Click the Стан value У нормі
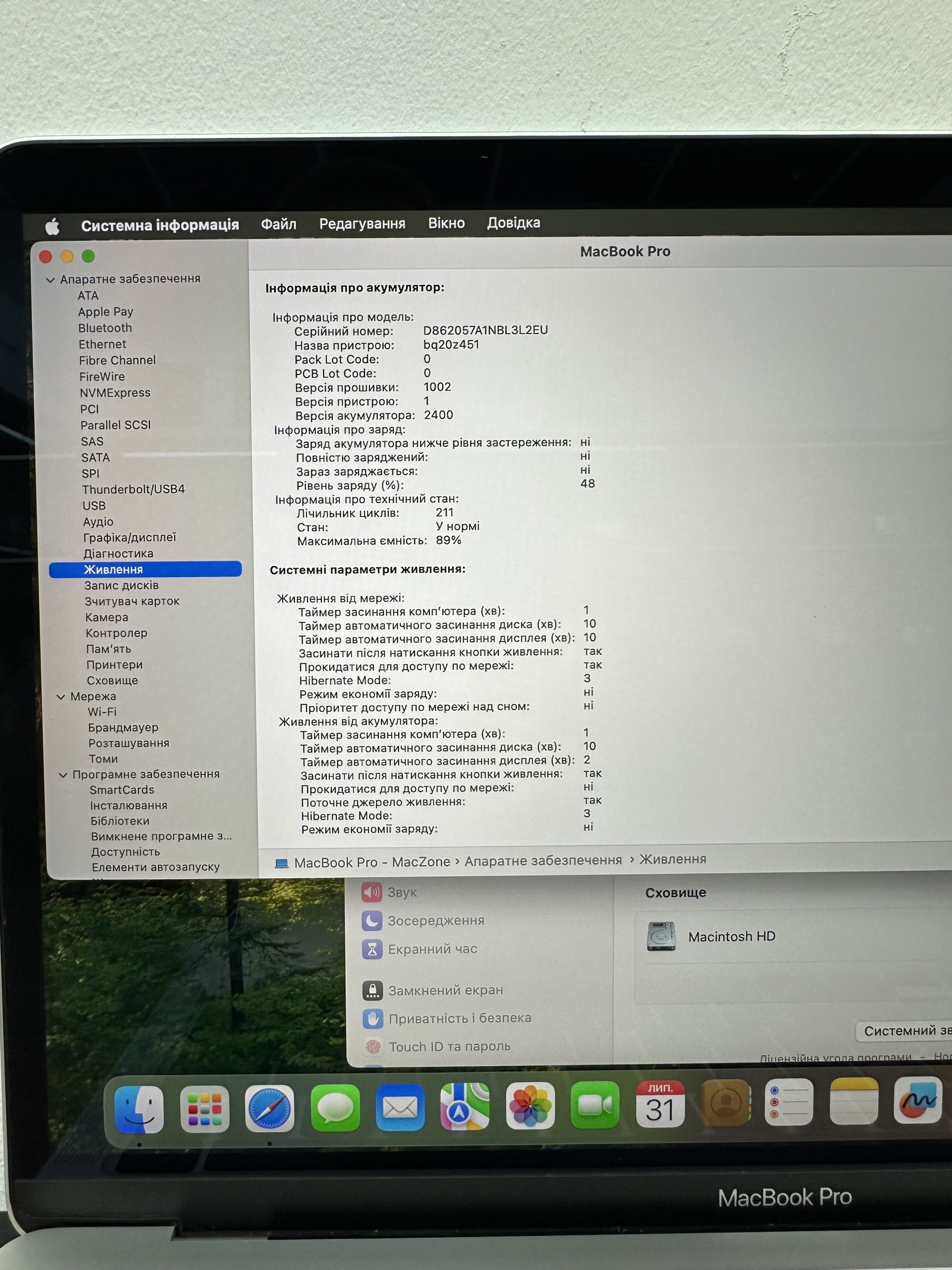The width and height of the screenshot is (952, 1270). tap(457, 526)
